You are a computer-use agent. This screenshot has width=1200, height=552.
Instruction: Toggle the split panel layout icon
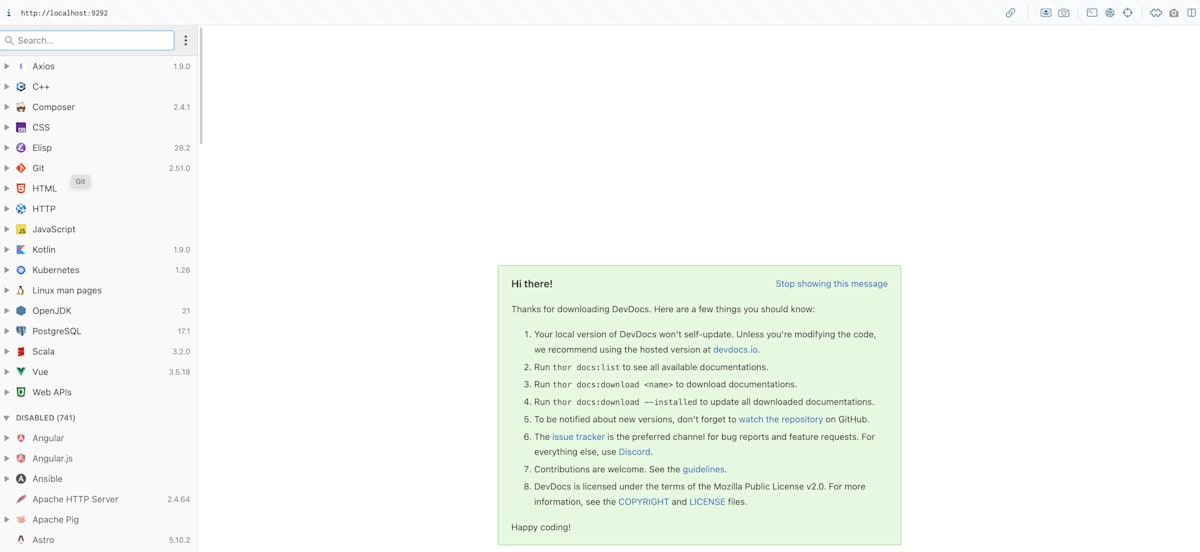(1191, 13)
